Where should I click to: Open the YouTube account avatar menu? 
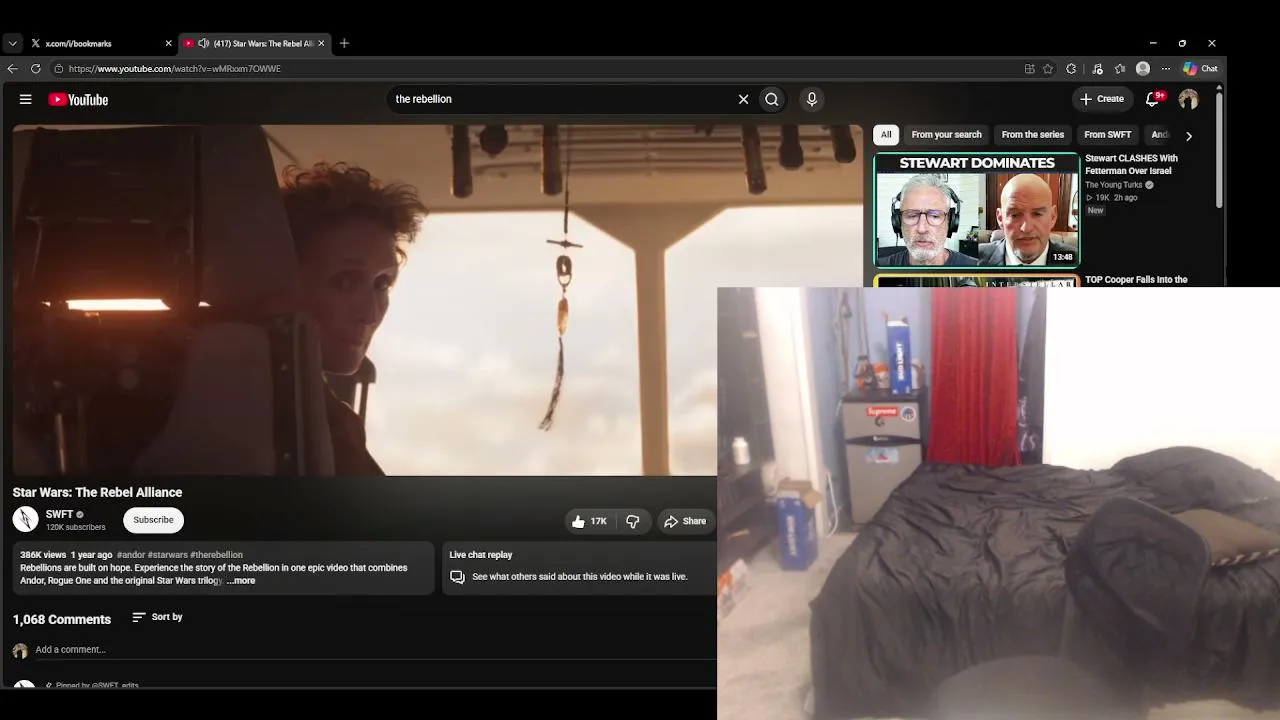click(1188, 99)
